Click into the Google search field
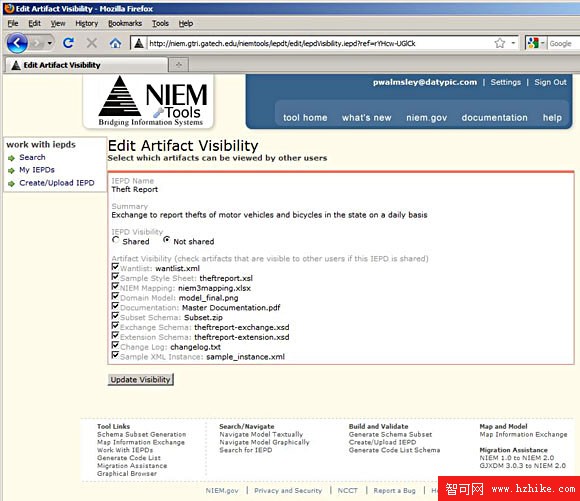Image resolution: width=580 pixels, height=501 pixels. pyautogui.click(x=563, y=43)
